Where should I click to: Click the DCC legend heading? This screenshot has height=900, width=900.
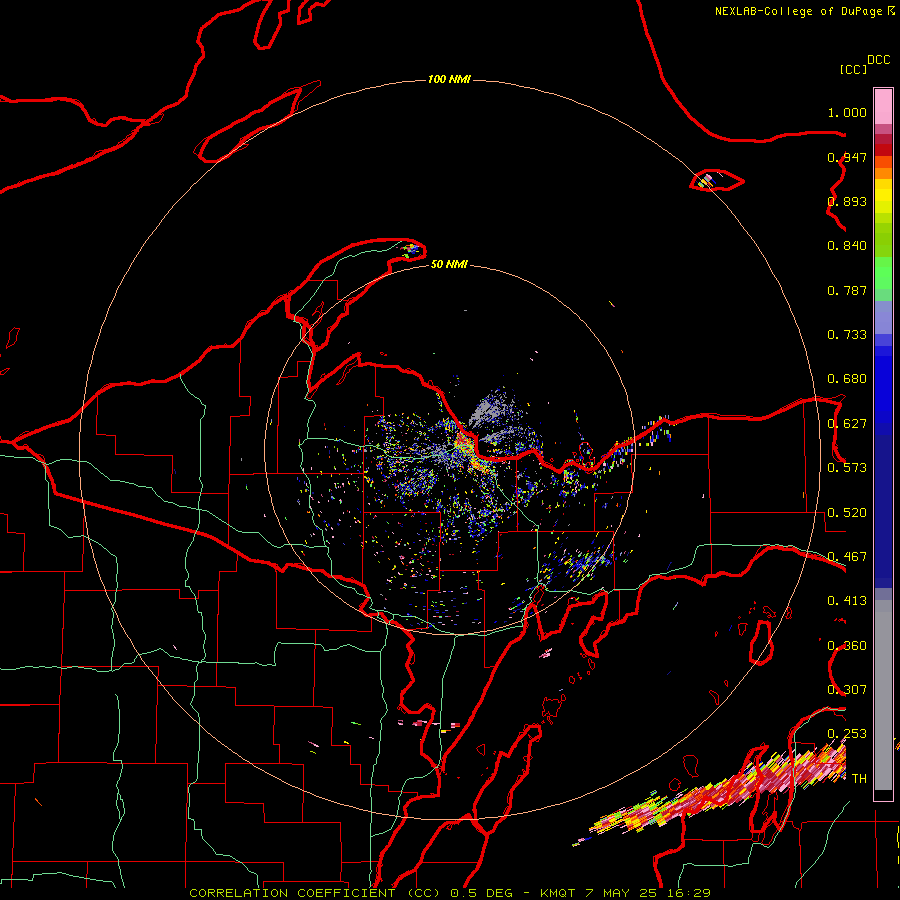878,60
